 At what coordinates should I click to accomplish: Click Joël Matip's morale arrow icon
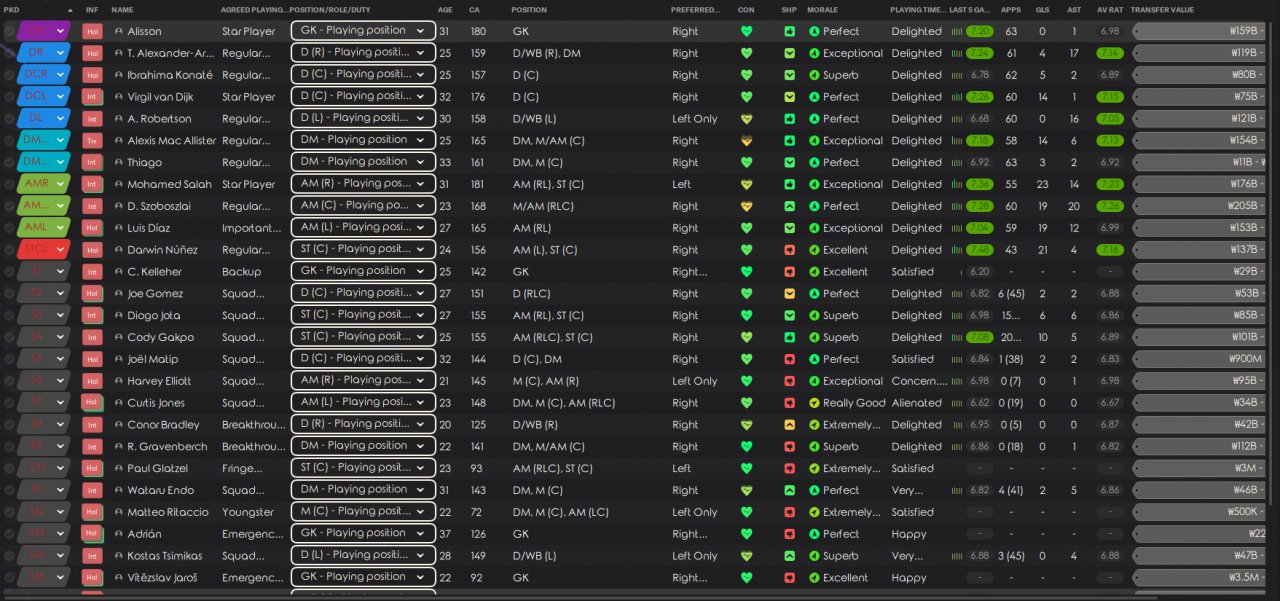coord(814,359)
